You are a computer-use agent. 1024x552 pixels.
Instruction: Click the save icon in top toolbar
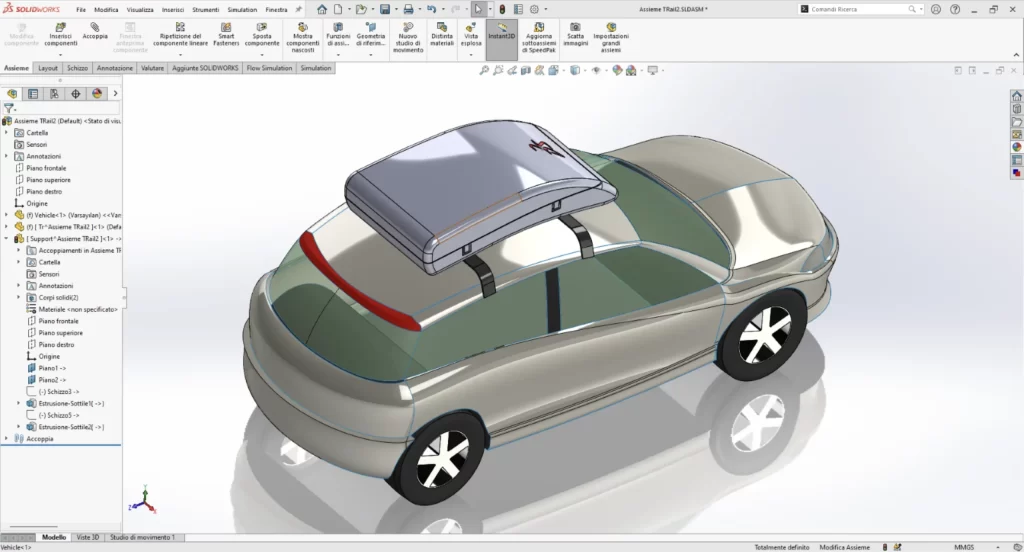point(385,9)
